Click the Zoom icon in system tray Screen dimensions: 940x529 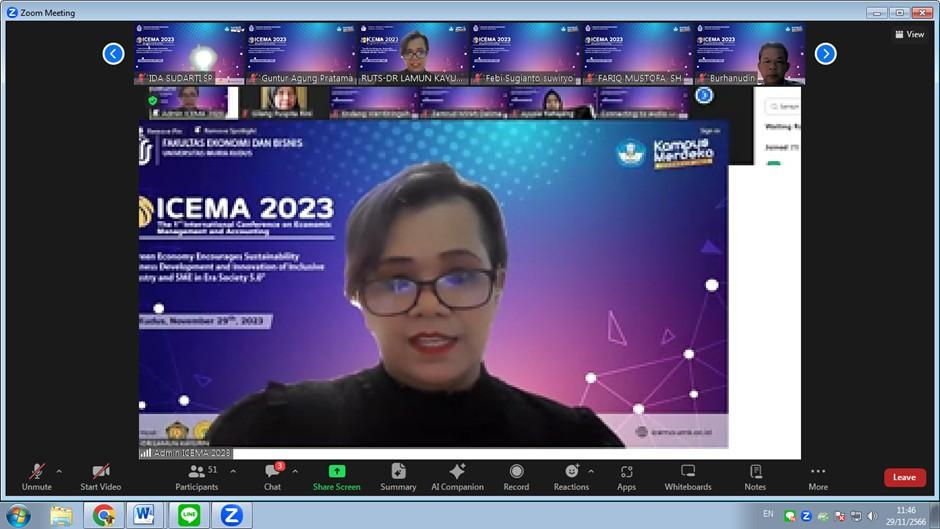[806, 516]
